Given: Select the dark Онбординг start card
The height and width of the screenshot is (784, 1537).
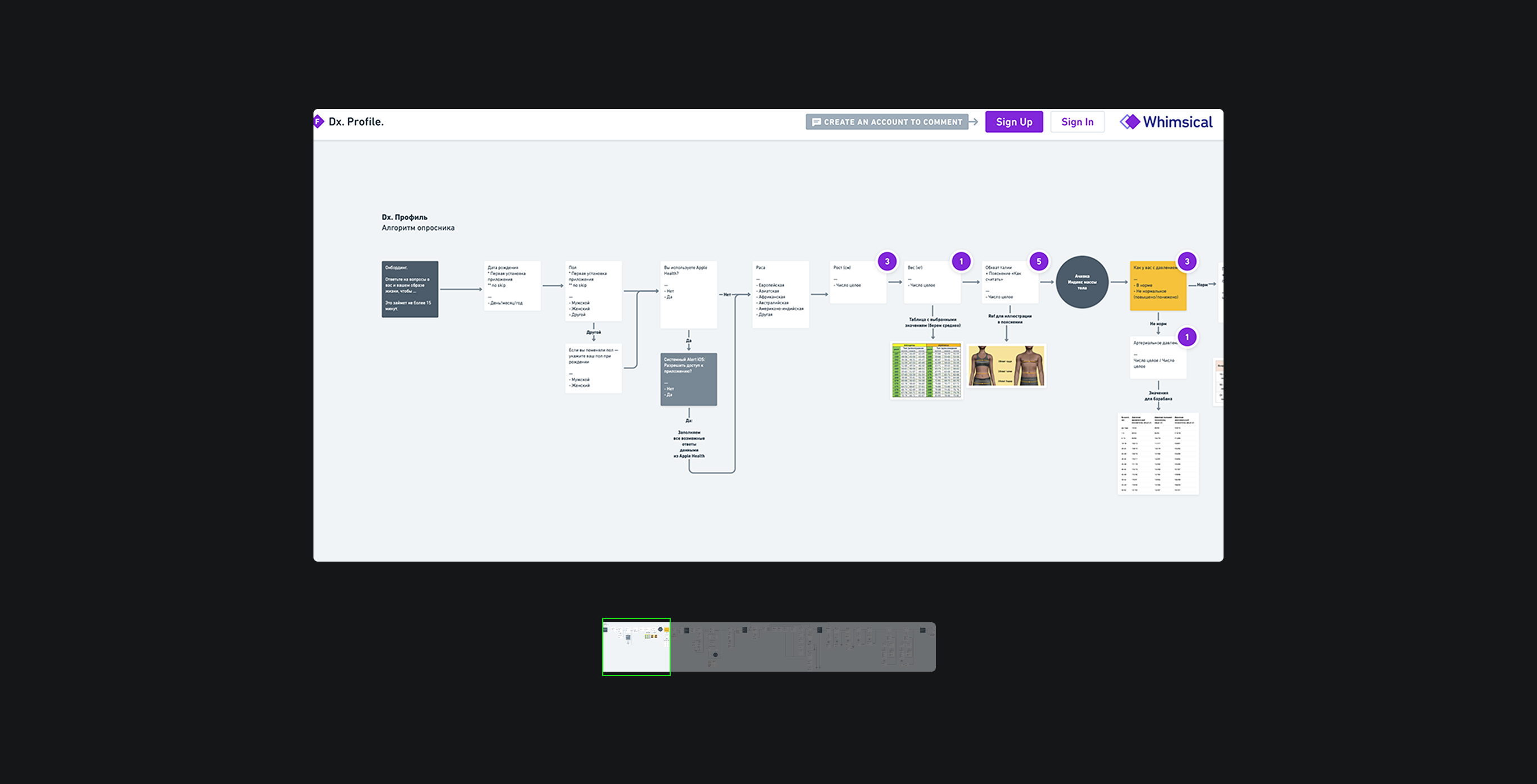Looking at the screenshot, I should click(410, 289).
